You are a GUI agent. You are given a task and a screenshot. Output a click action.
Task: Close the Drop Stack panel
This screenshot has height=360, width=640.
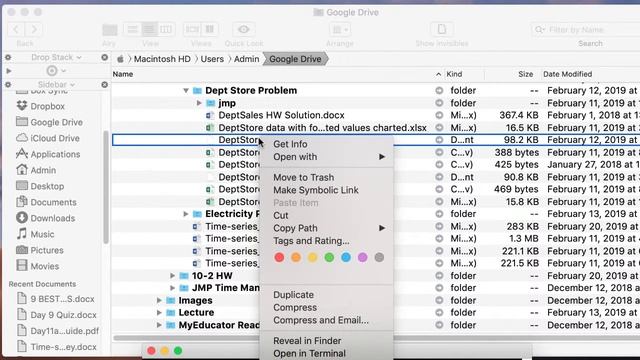click(104, 58)
